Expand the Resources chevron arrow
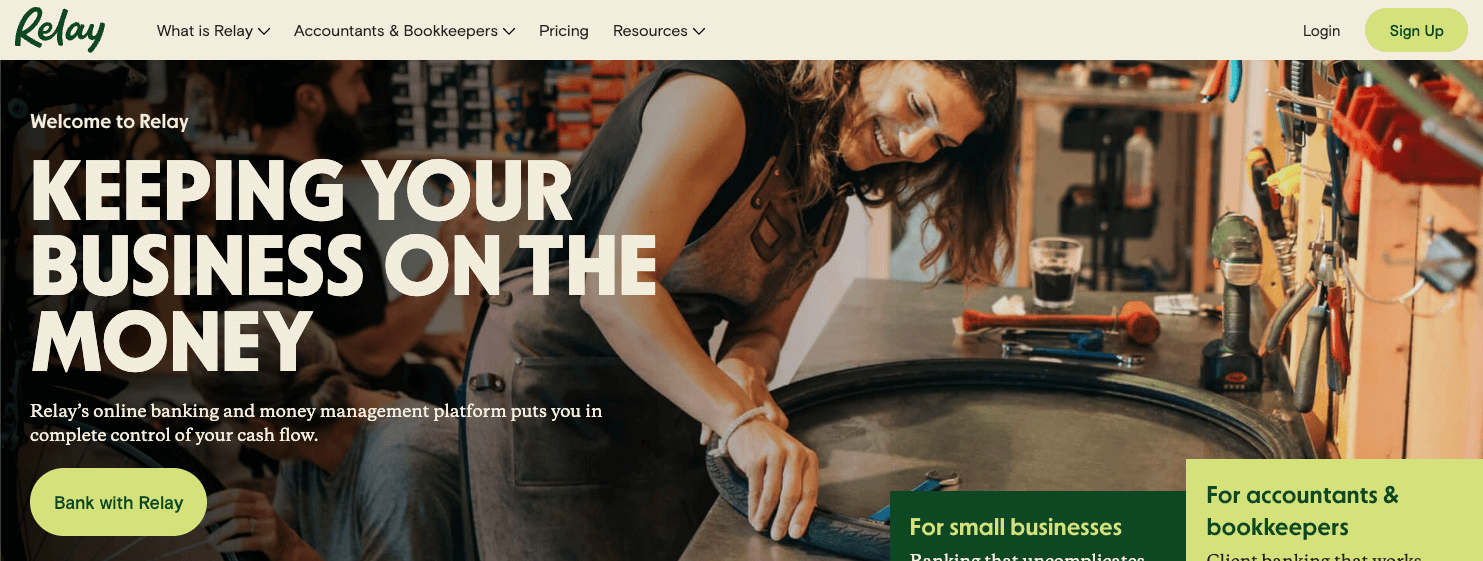This screenshot has width=1483, height=561. tap(699, 31)
